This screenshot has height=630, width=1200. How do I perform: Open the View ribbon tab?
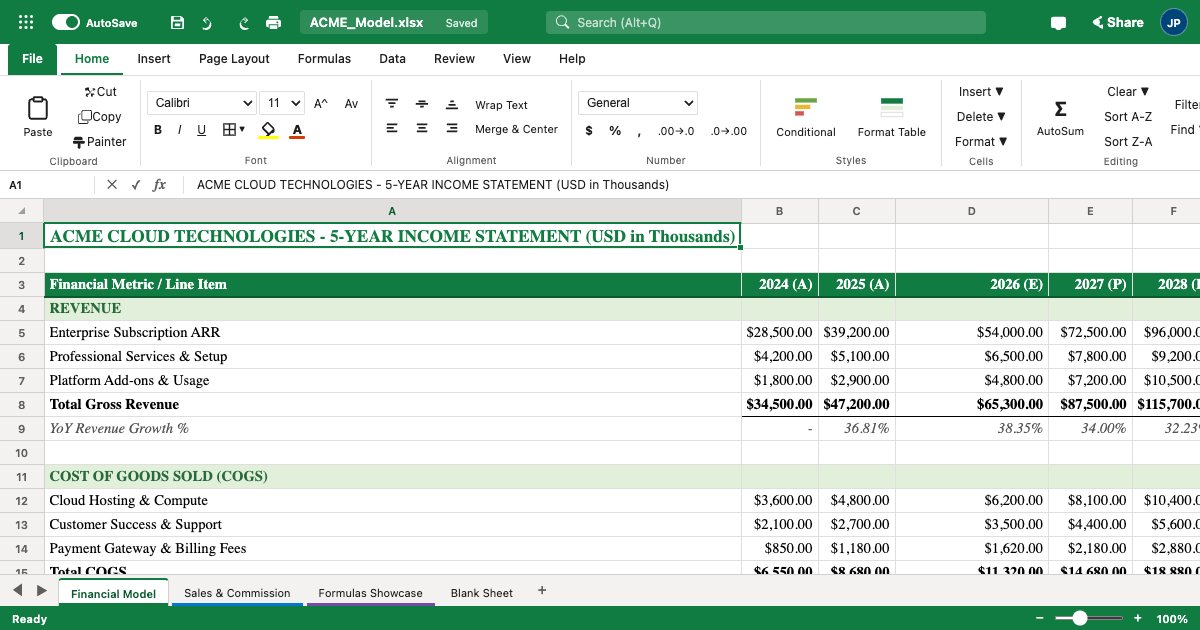[517, 59]
